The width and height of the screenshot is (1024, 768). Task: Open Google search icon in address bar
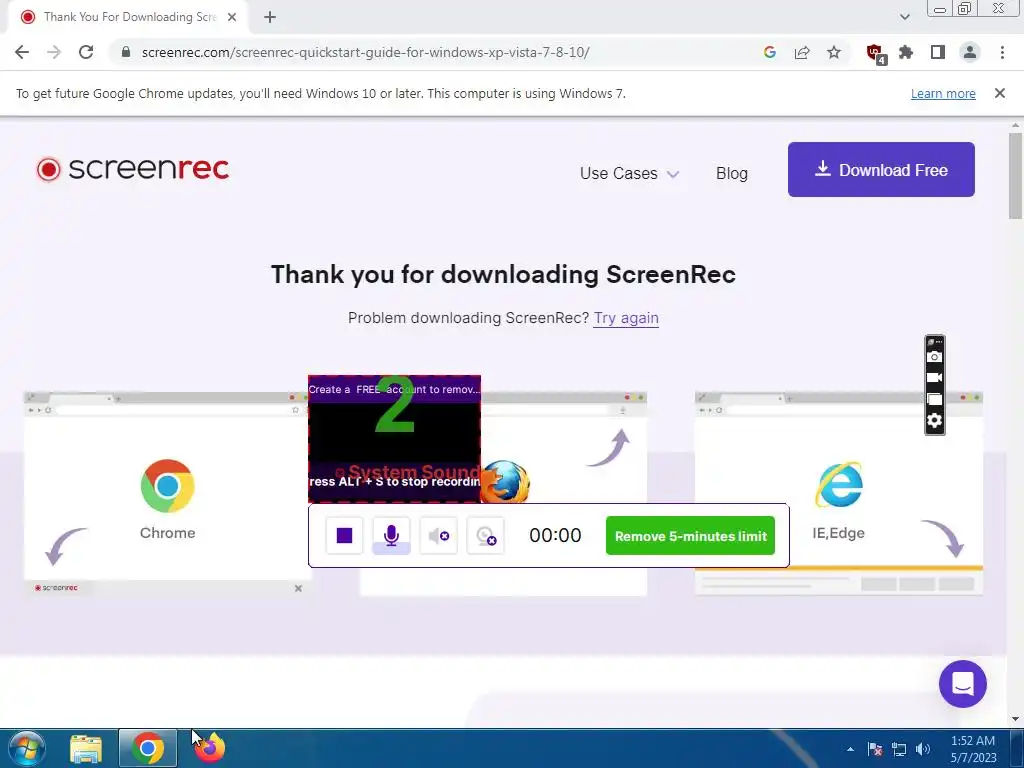pyautogui.click(x=770, y=52)
